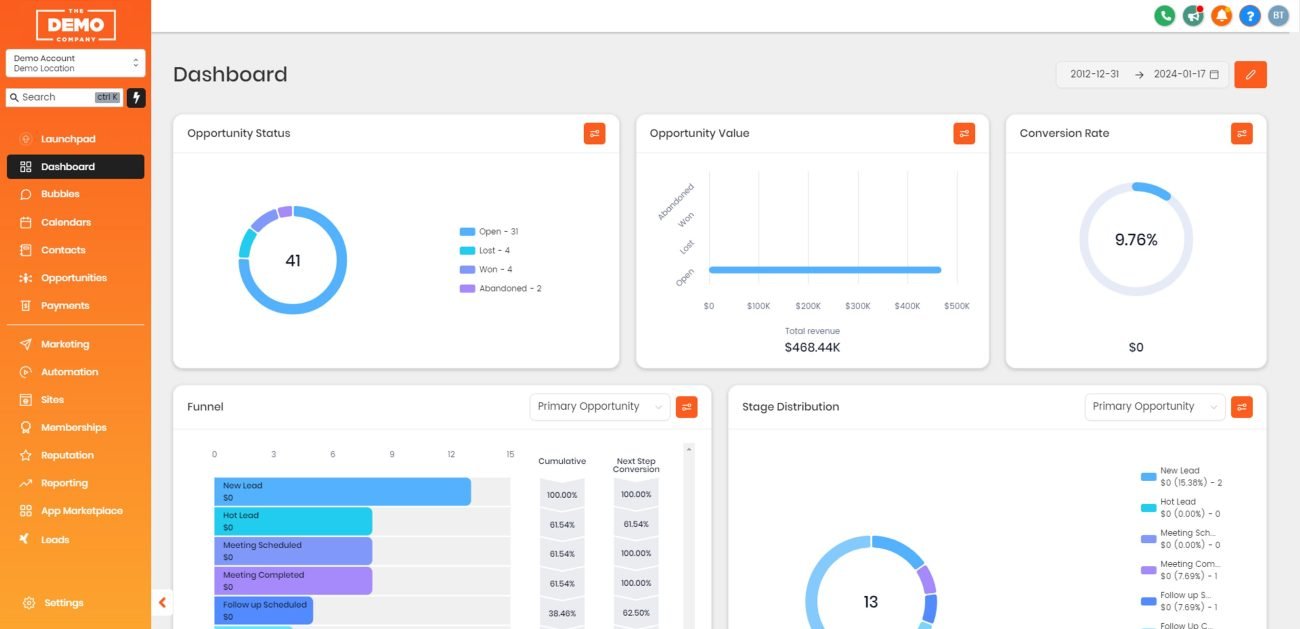Toggle the Open - 31 legend entry

(x=489, y=232)
